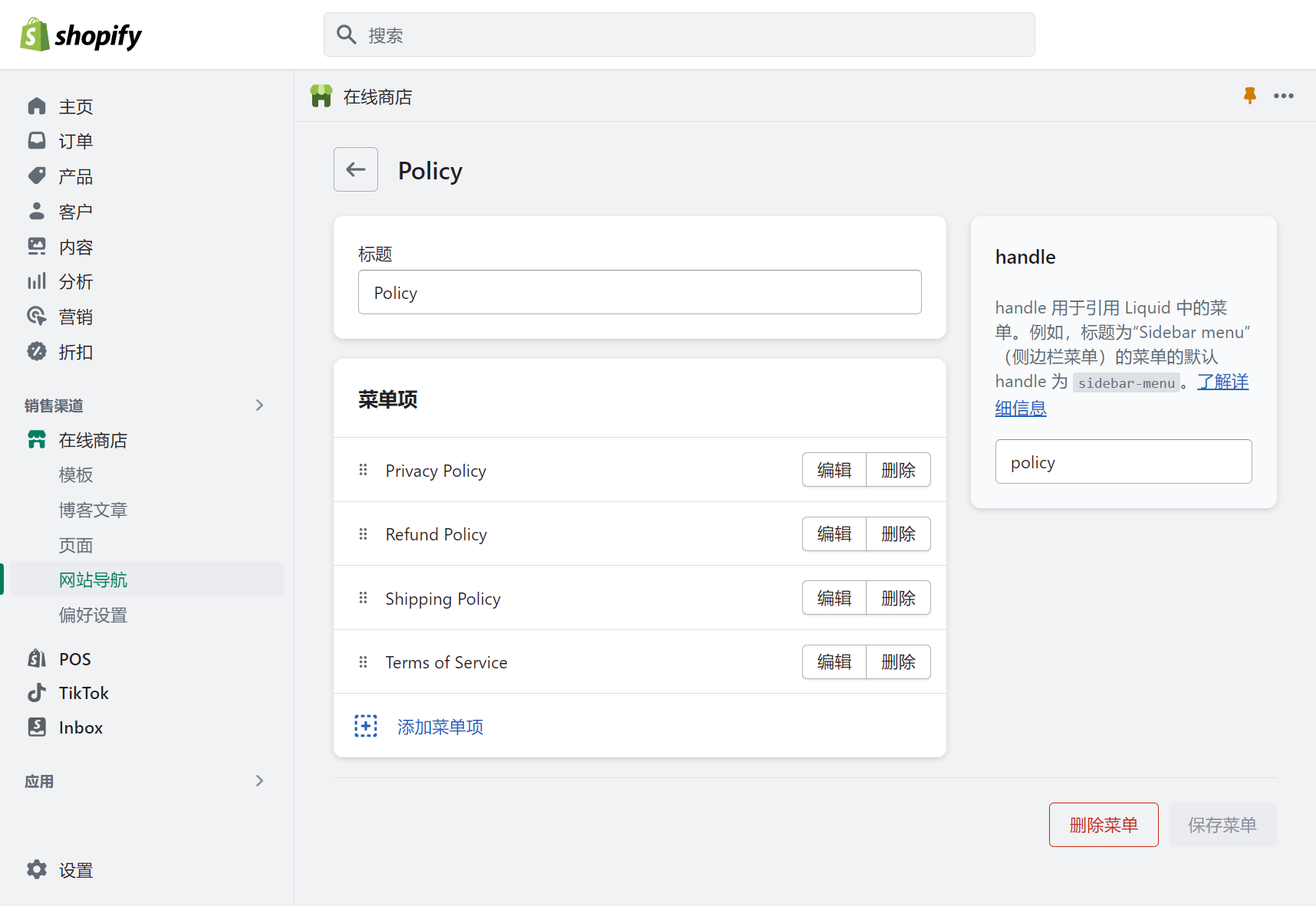Go to 模板 themes
Viewport: 1316px width, 906px height.
[76, 475]
